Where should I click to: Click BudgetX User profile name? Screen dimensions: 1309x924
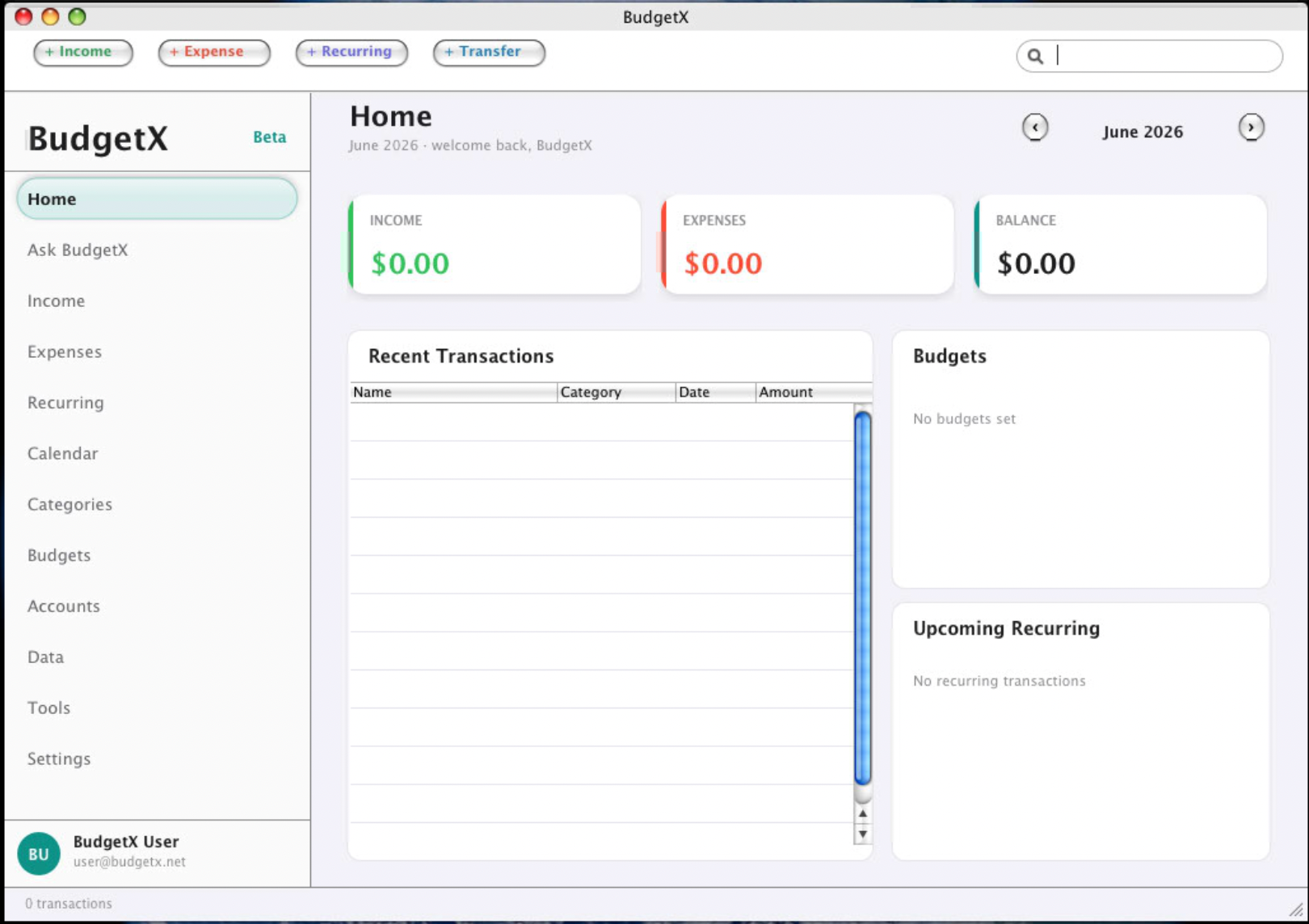[x=126, y=842]
